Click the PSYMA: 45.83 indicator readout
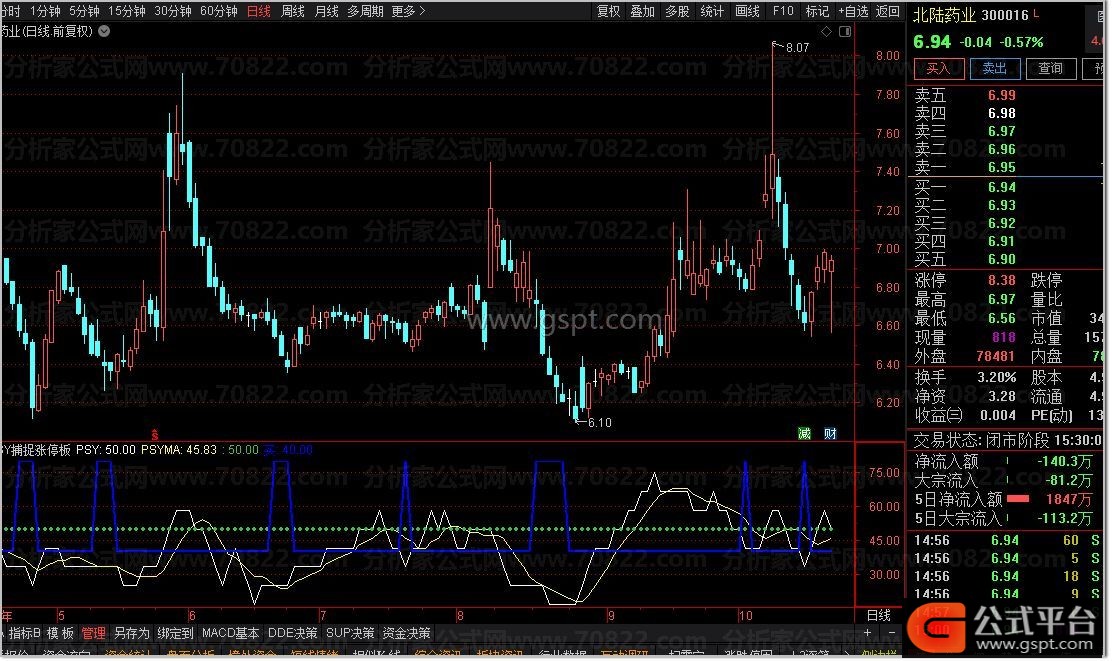Screen dimensions: 1112x661 179,450
